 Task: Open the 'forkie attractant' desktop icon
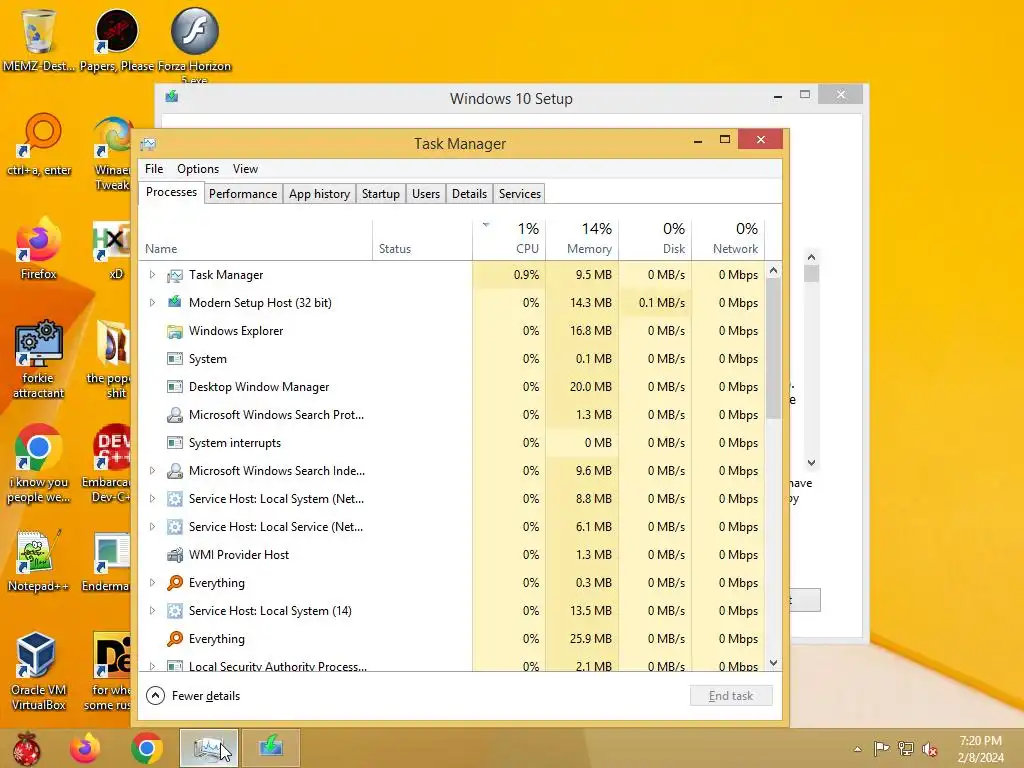[x=38, y=358]
